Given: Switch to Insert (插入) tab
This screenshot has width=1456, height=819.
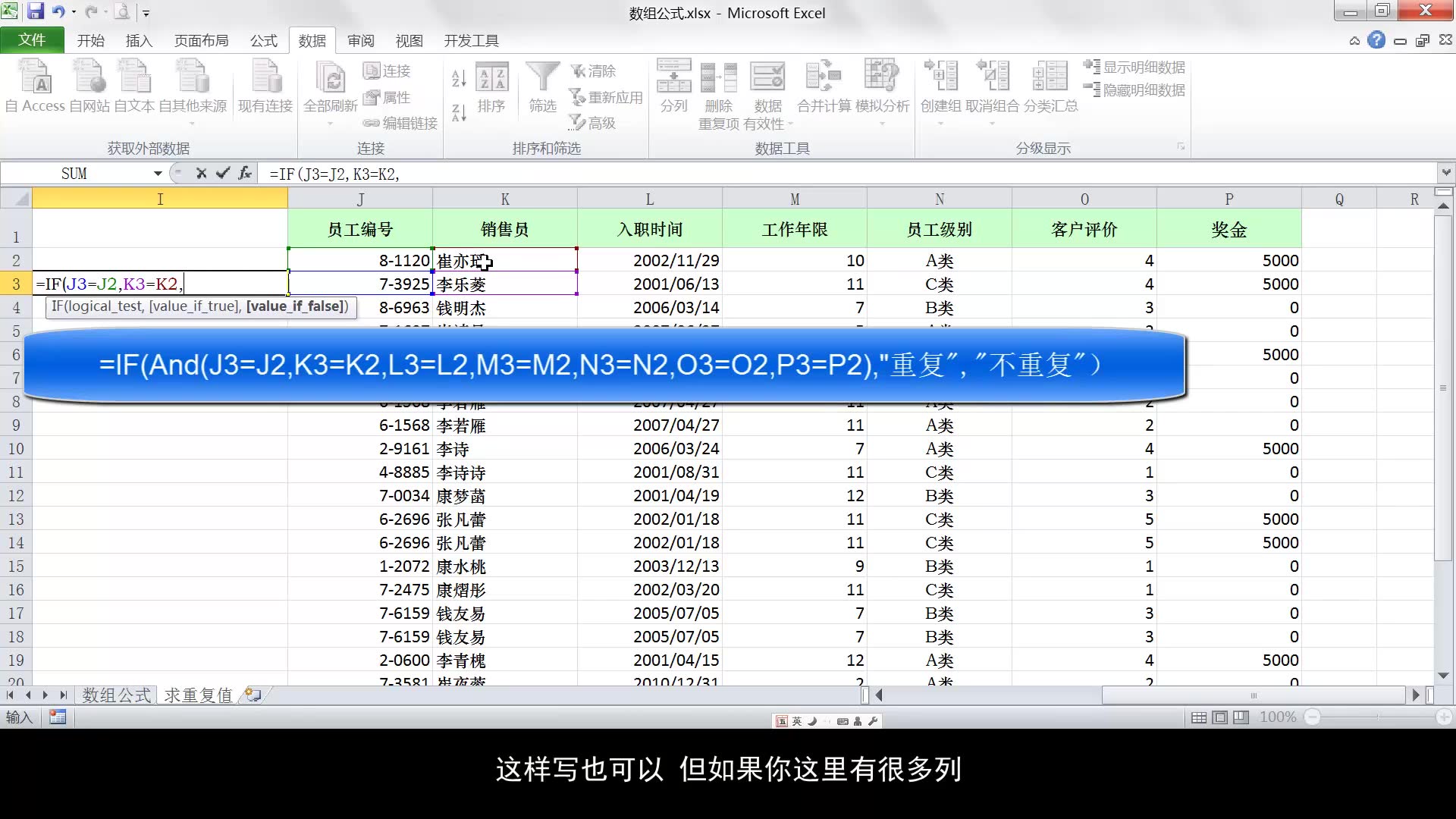Looking at the screenshot, I should [139, 41].
